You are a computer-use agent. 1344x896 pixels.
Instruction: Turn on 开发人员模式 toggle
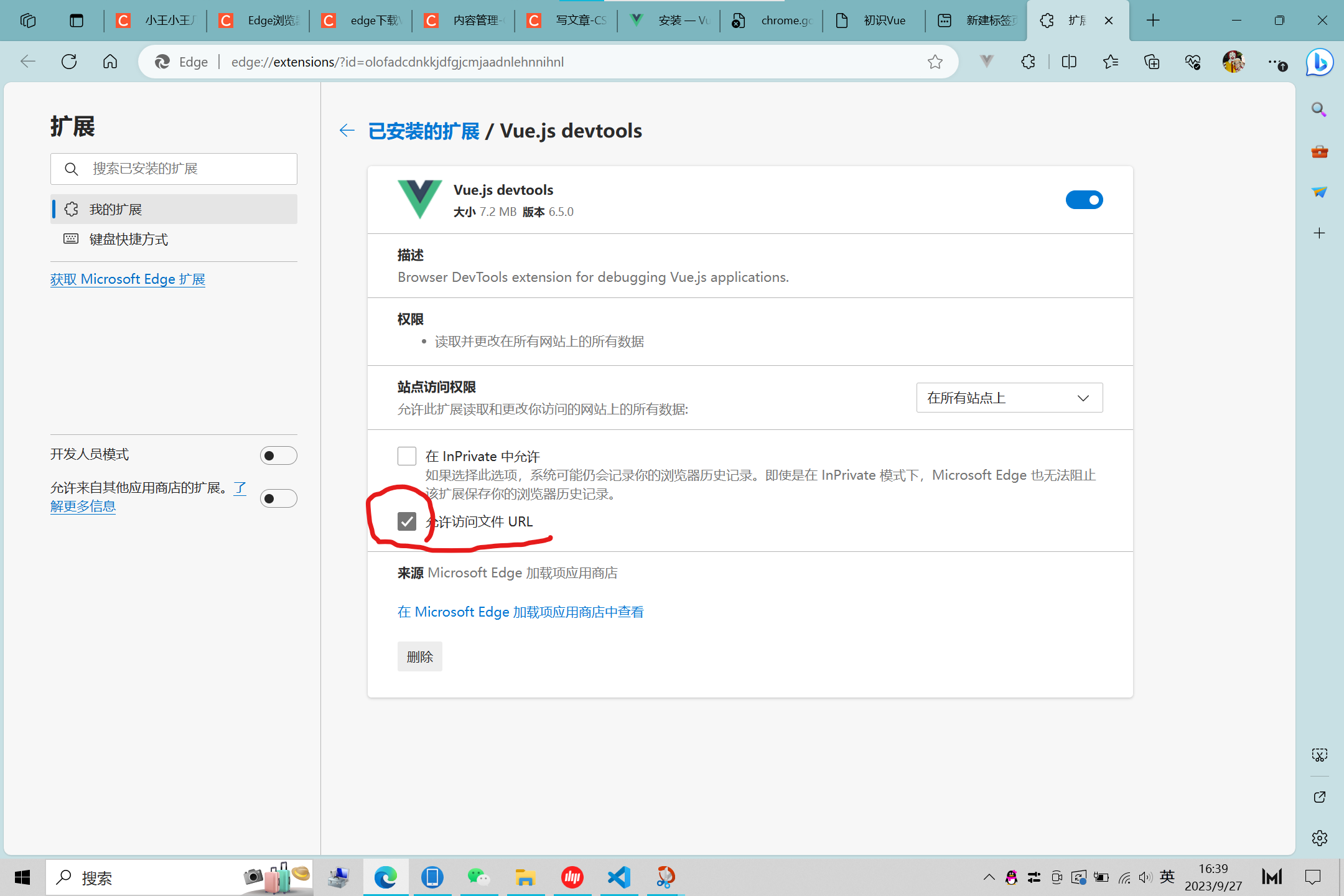[x=278, y=455]
